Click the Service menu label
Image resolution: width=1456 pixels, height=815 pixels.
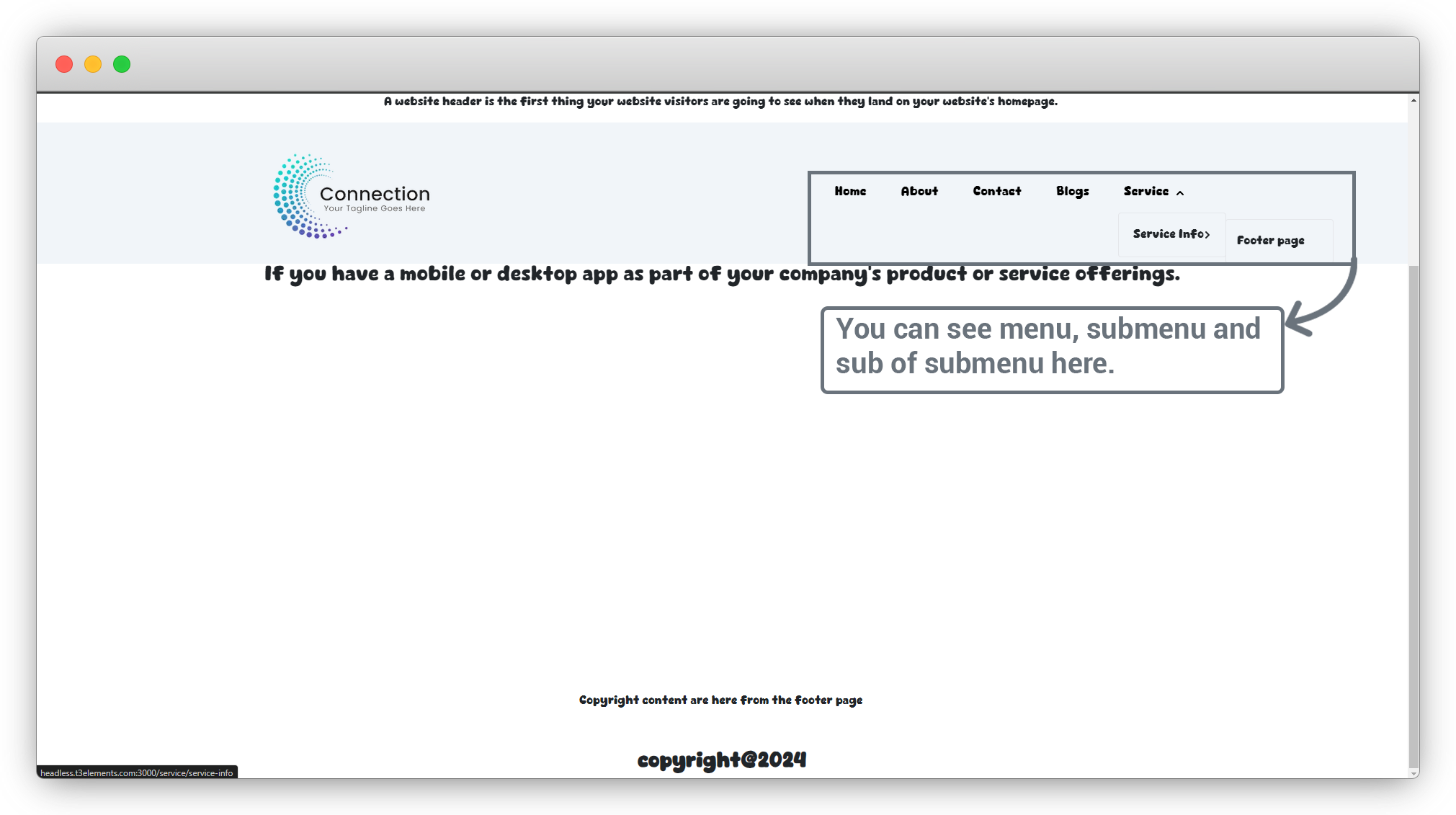coord(1145,191)
